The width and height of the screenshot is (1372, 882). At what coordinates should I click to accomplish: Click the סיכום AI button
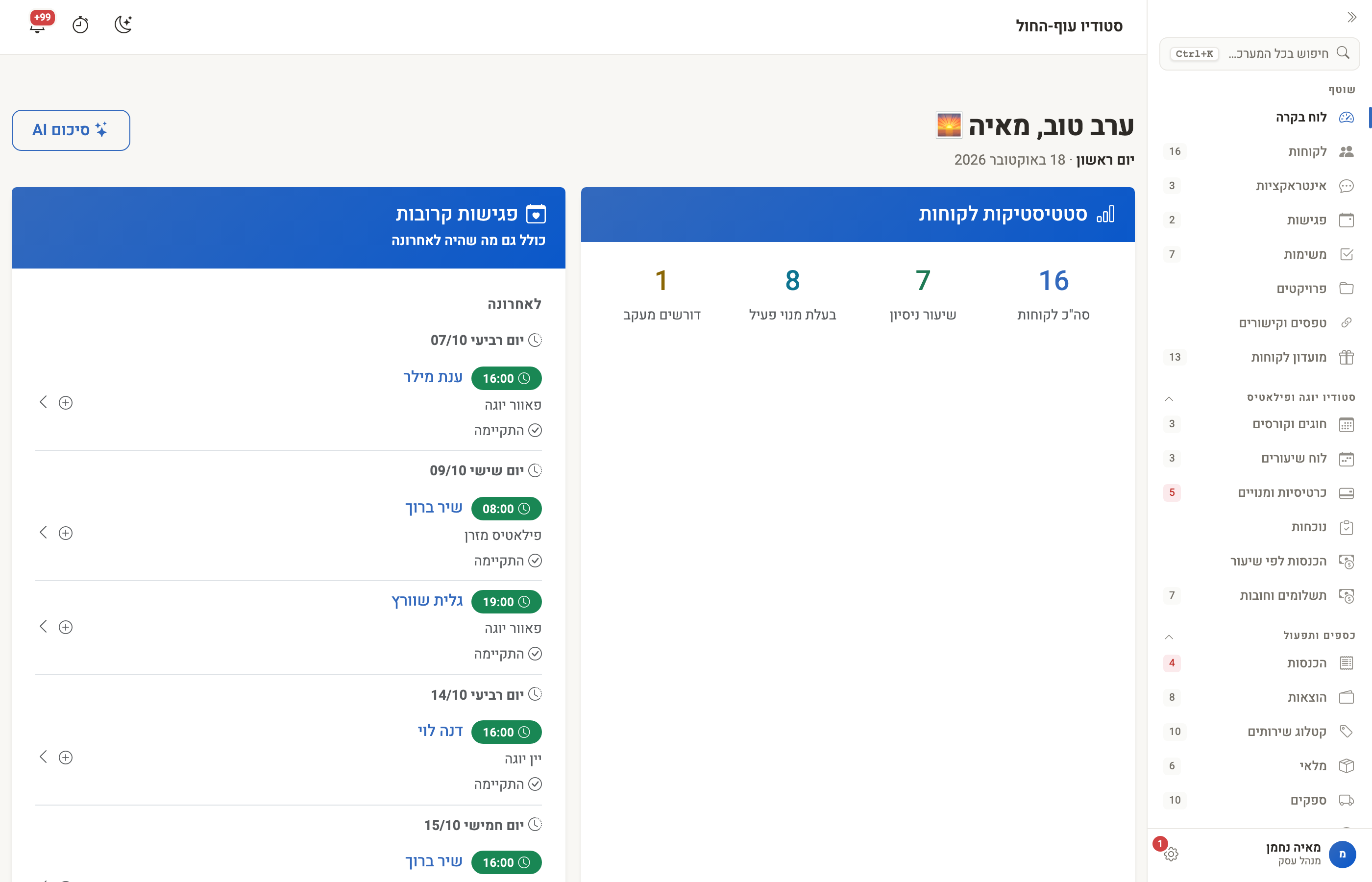click(71, 130)
